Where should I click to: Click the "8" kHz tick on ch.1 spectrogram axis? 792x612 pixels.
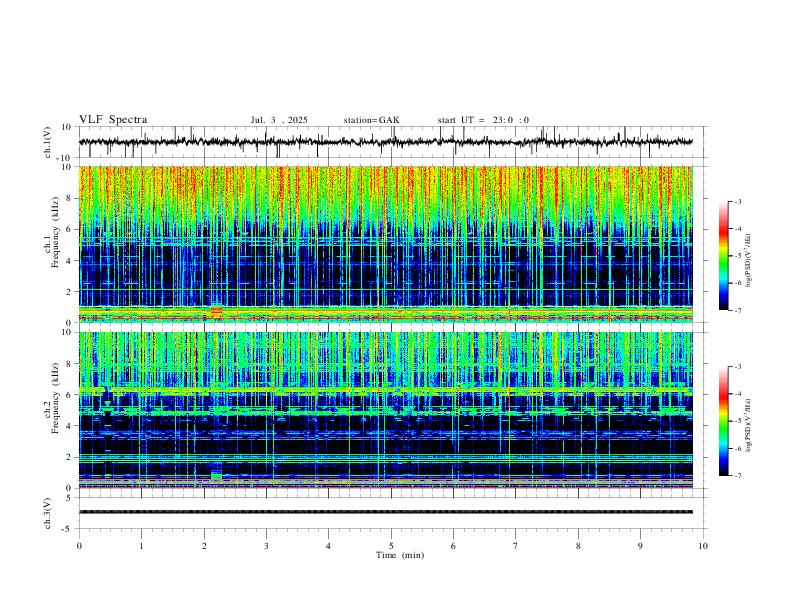pyautogui.click(x=71, y=198)
